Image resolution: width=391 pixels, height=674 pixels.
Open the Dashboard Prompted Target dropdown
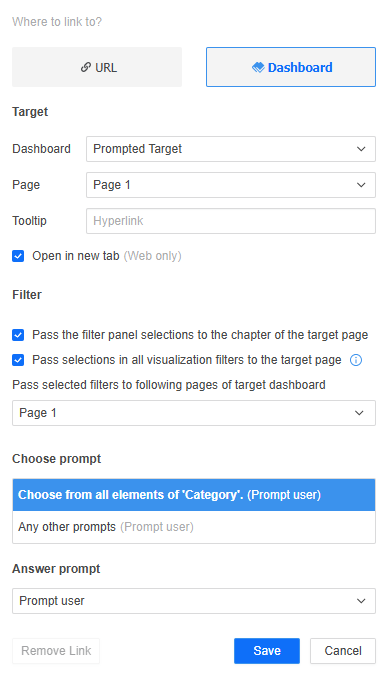[231, 149]
